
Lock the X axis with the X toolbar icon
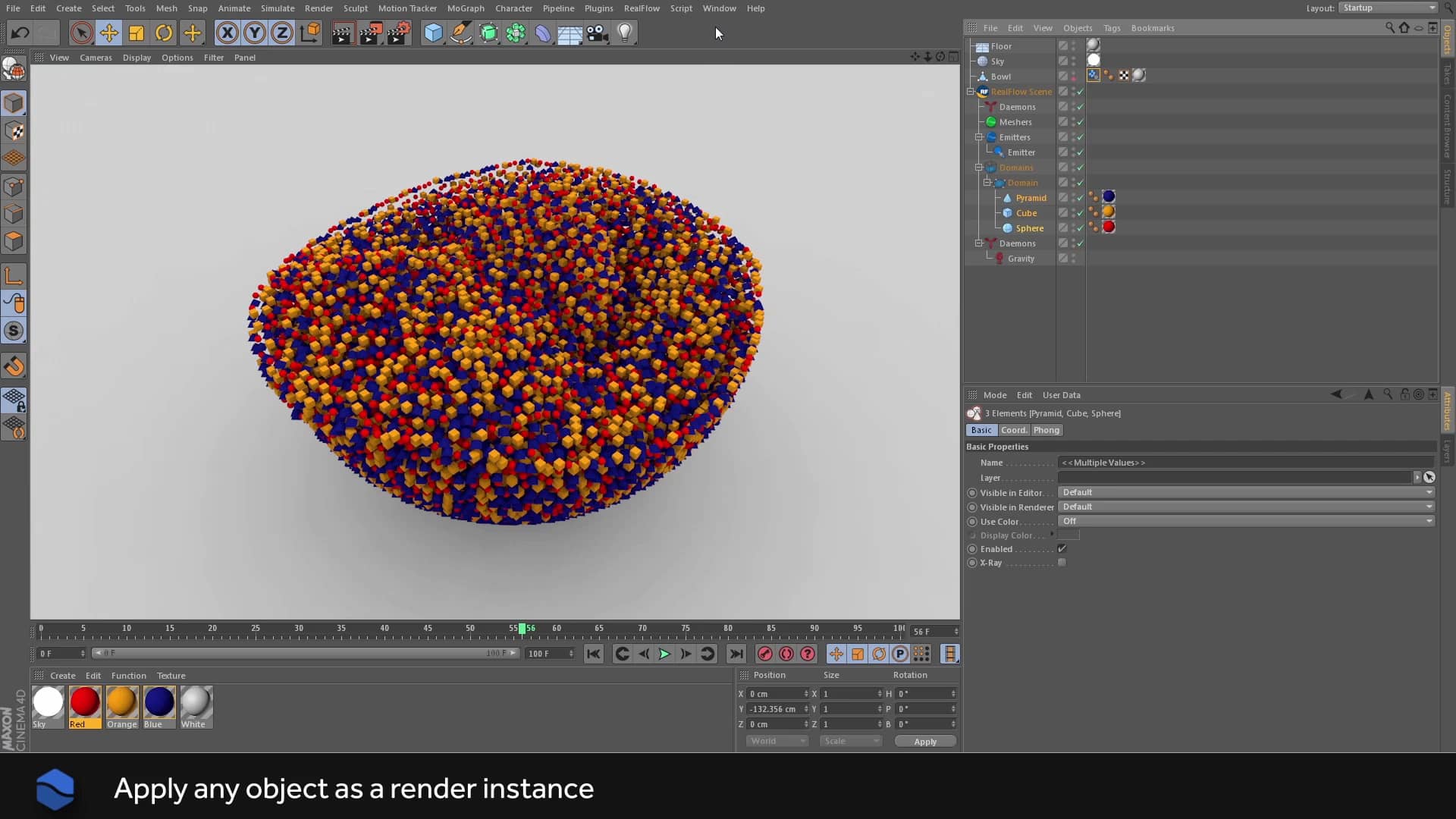point(227,33)
